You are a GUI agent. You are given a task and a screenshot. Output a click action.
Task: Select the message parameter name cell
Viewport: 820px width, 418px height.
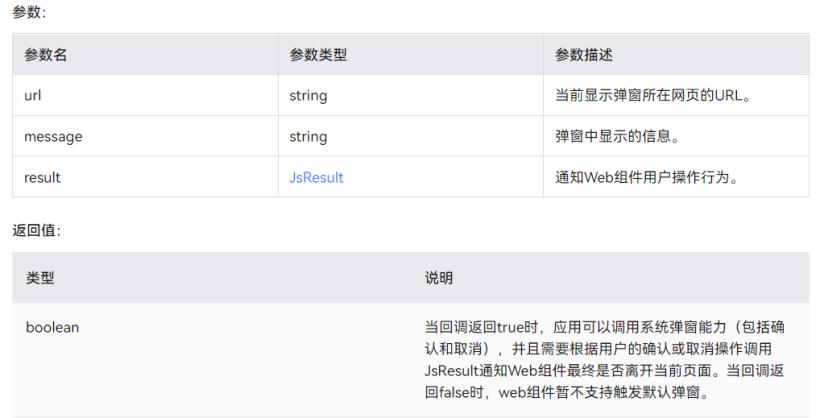53,137
